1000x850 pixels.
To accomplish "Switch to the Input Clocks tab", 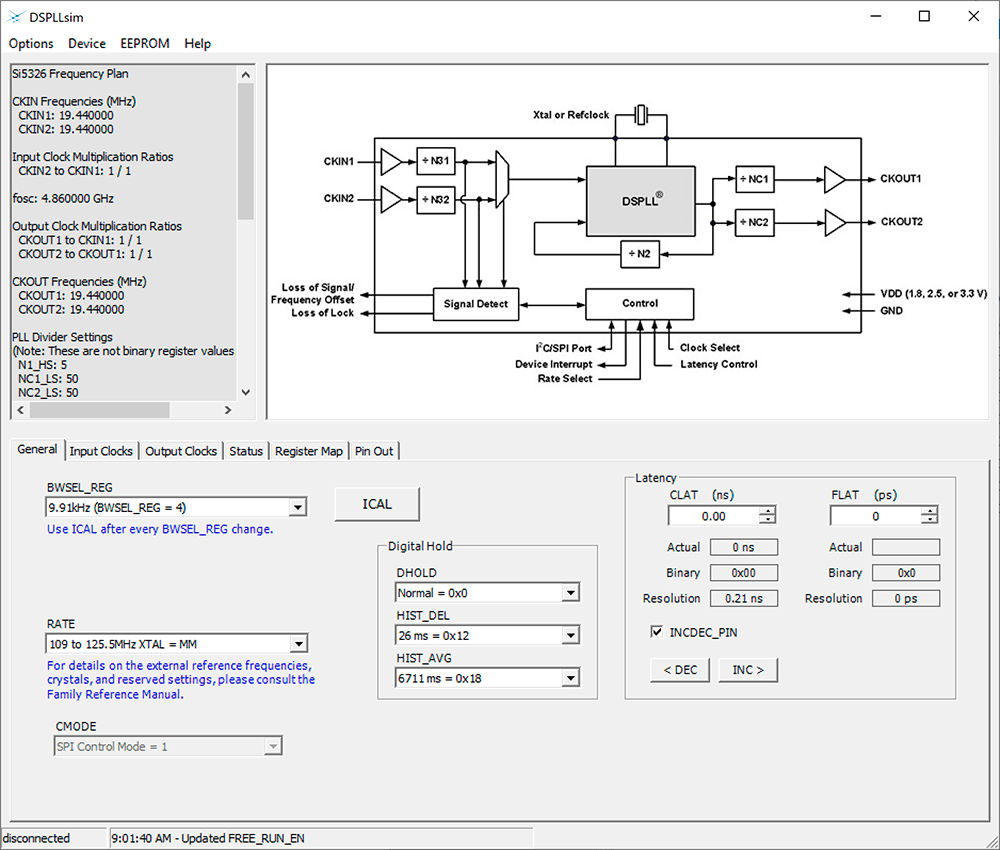I will pyautogui.click(x=101, y=451).
